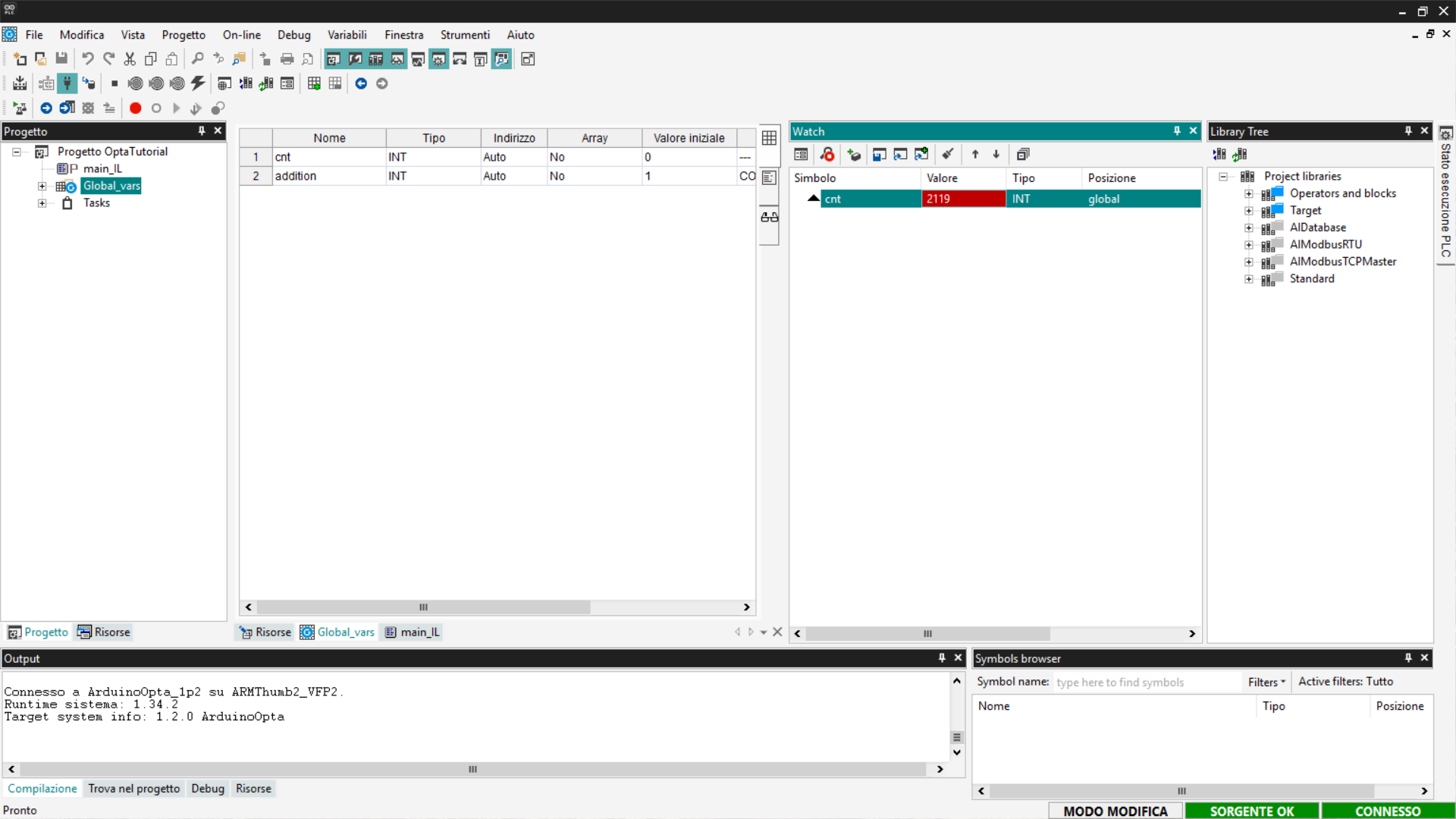The image size is (1456, 819).
Task: Expand Operators and blocks library
Action: [1248, 193]
